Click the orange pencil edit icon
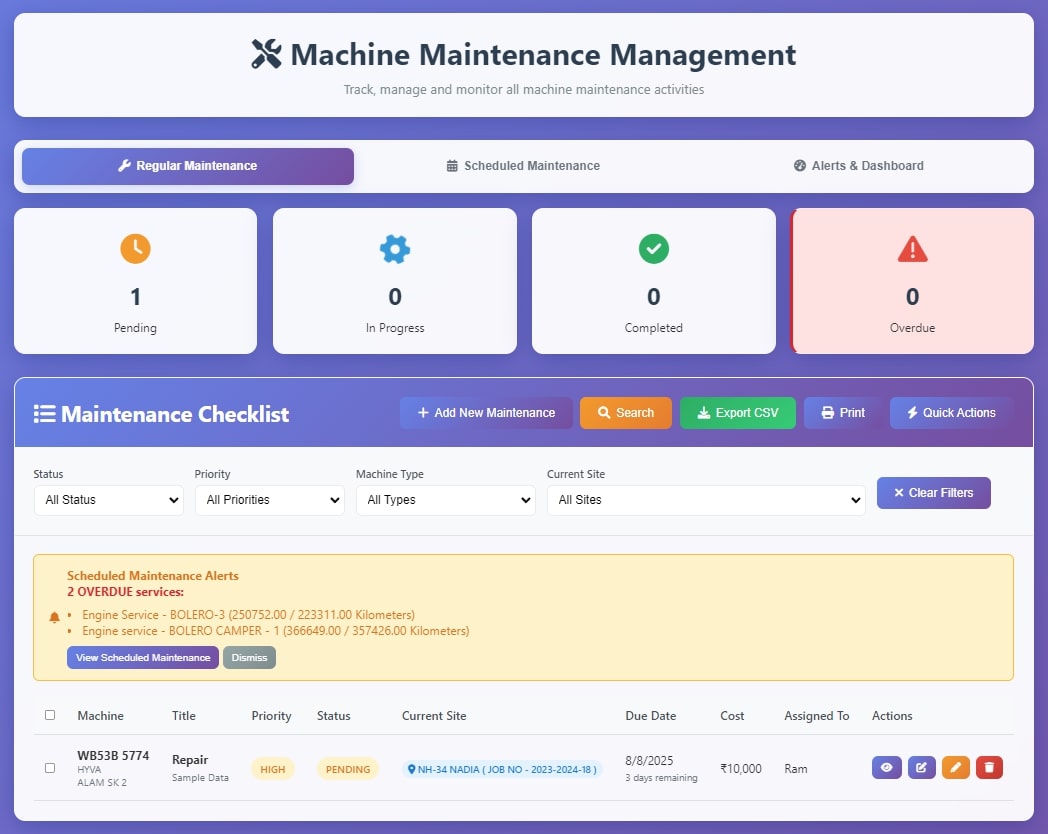Viewport: 1048px width, 834px height. (955, 768)
